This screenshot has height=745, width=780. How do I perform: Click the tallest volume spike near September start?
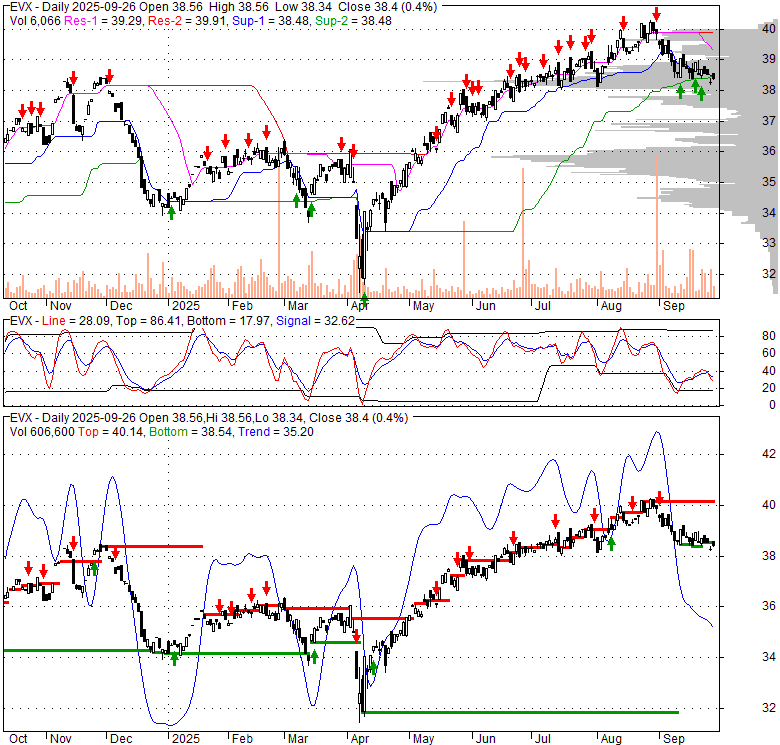(657, 226)
